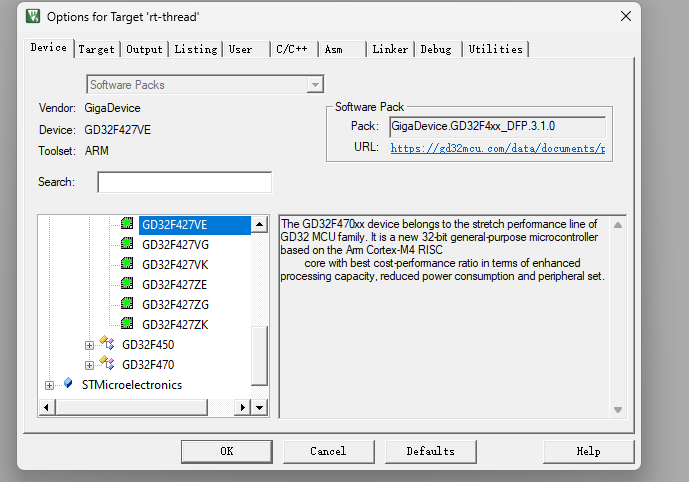Click the device tree vertical scroll thumb

tap(259, 355)
